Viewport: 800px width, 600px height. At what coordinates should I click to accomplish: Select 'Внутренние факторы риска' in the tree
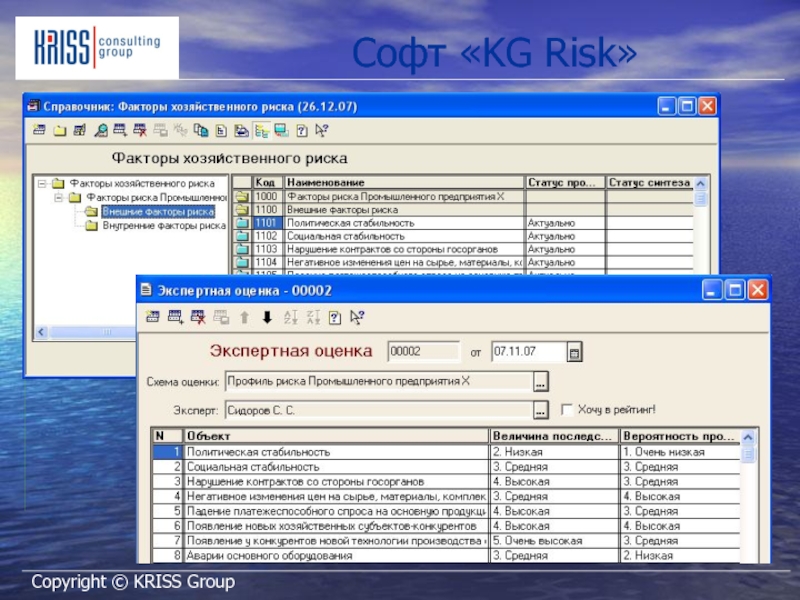click(x=164, y=226)
